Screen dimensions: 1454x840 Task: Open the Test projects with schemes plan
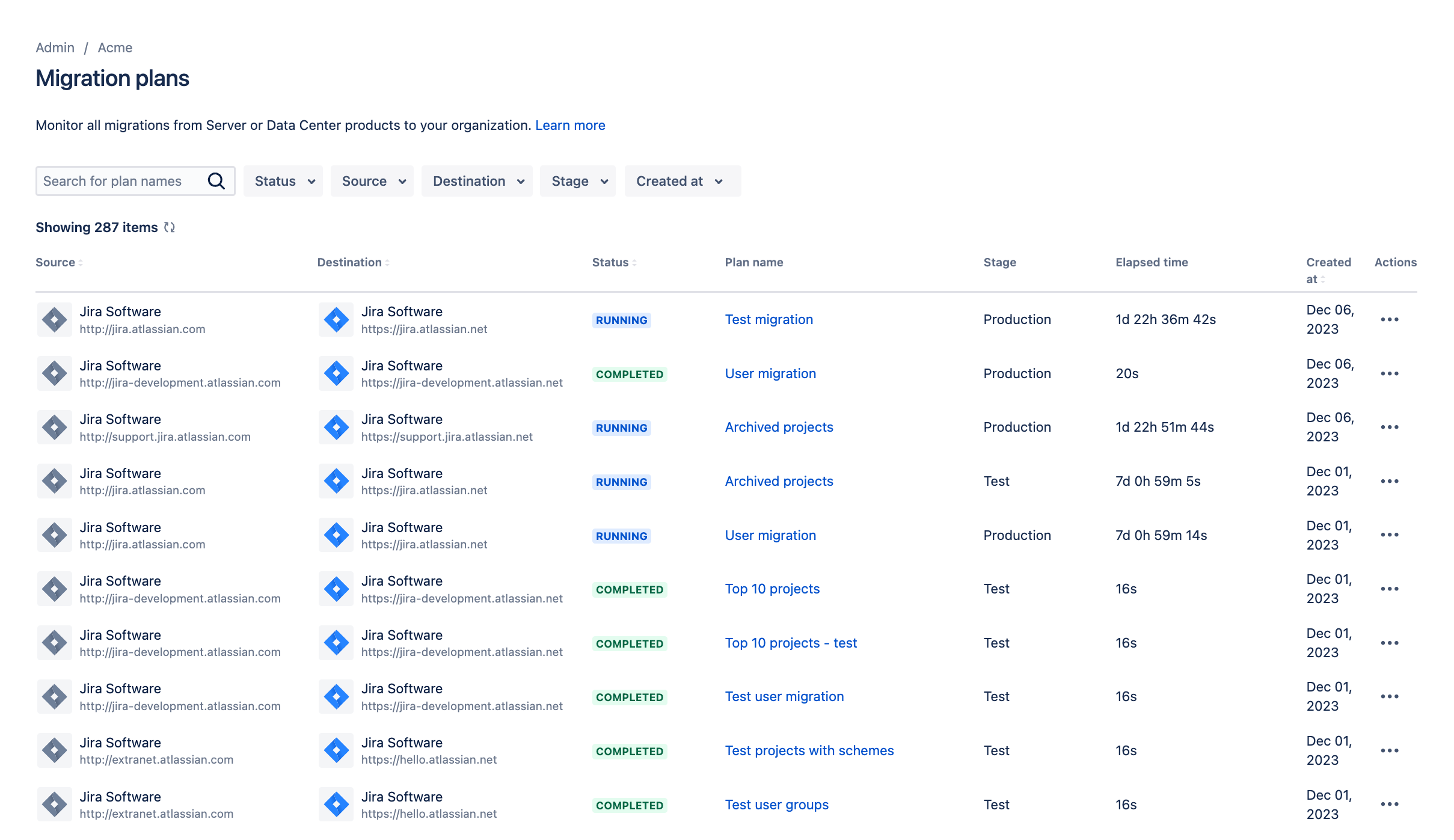(x=809, y=750)
